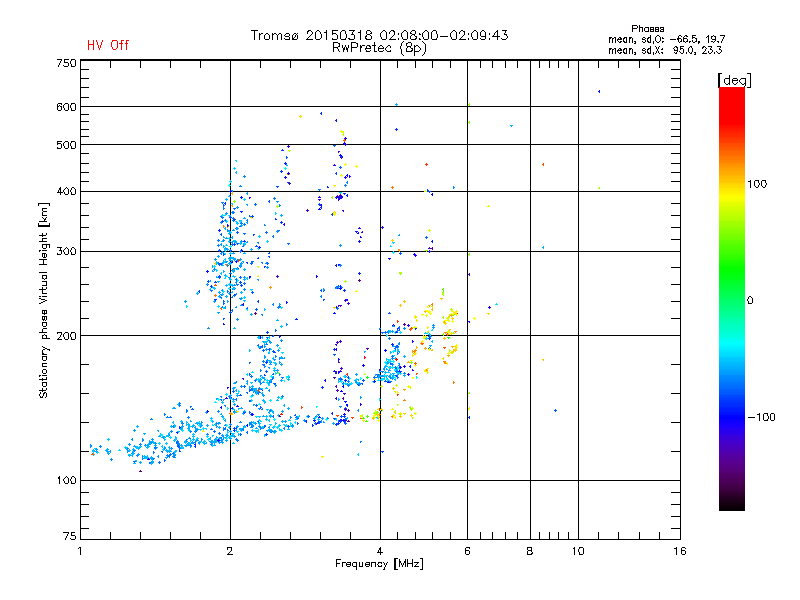This screenshot has height=600, width=800.
Task: Click the x-axis label '2'
Action: coord(230,551)
